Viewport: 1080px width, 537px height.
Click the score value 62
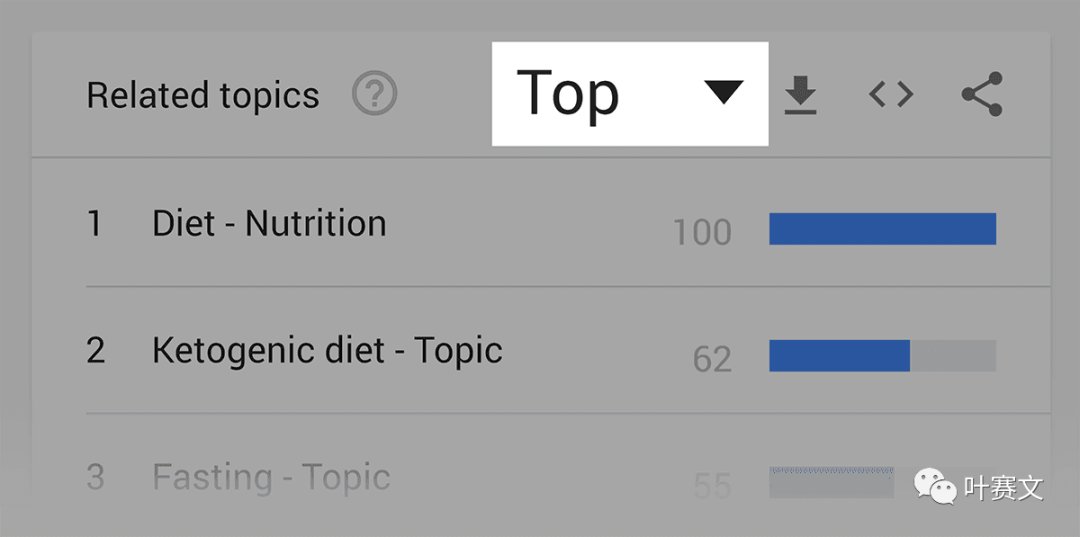(712, 359)
